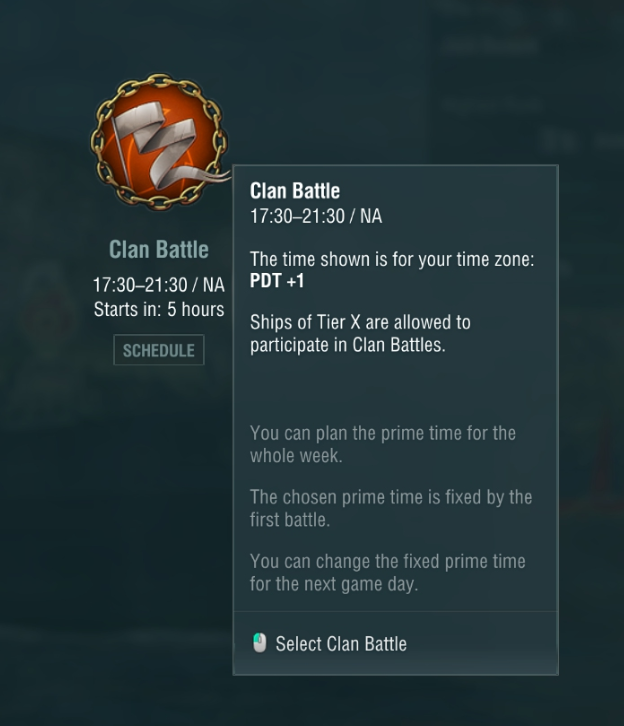Click 'The time shown is for your time zone'
The image size is (624, 726).
(392, 259)
